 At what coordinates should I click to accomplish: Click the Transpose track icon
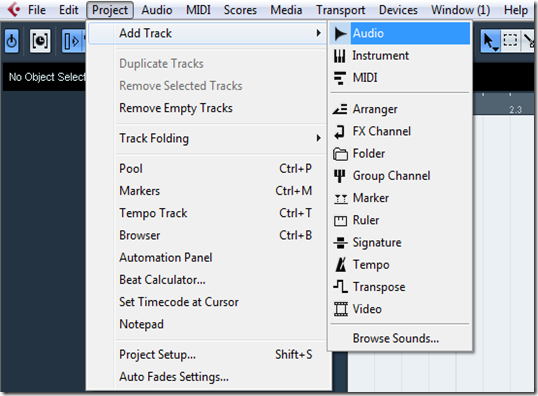(x=340, y=287)
